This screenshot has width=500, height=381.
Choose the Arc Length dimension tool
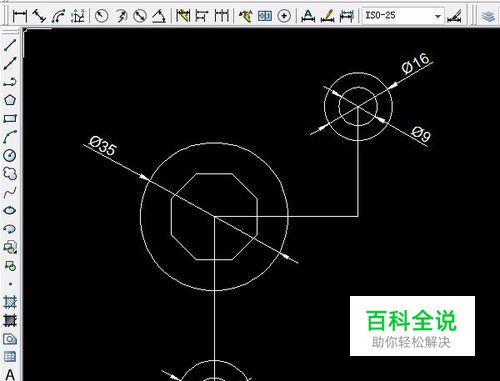point(58,16)
